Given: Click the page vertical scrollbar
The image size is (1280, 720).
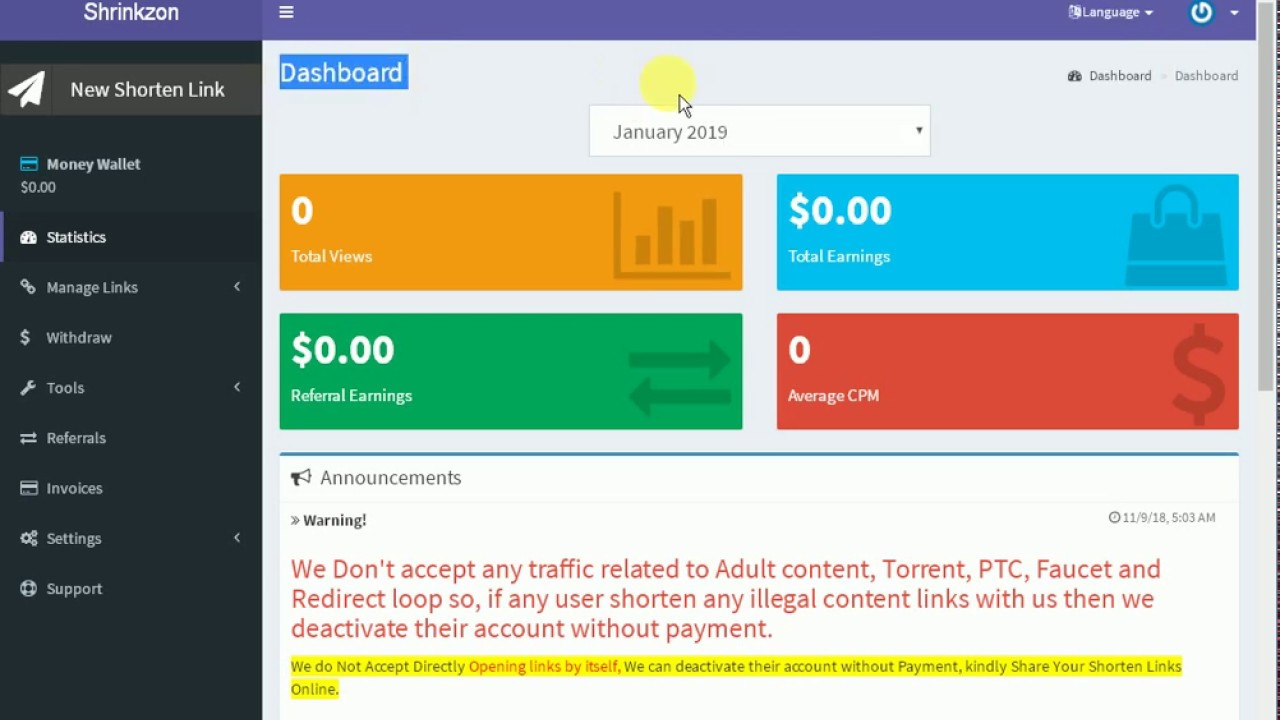Looking at the screenshot, I should click(x=1267, y=200).
